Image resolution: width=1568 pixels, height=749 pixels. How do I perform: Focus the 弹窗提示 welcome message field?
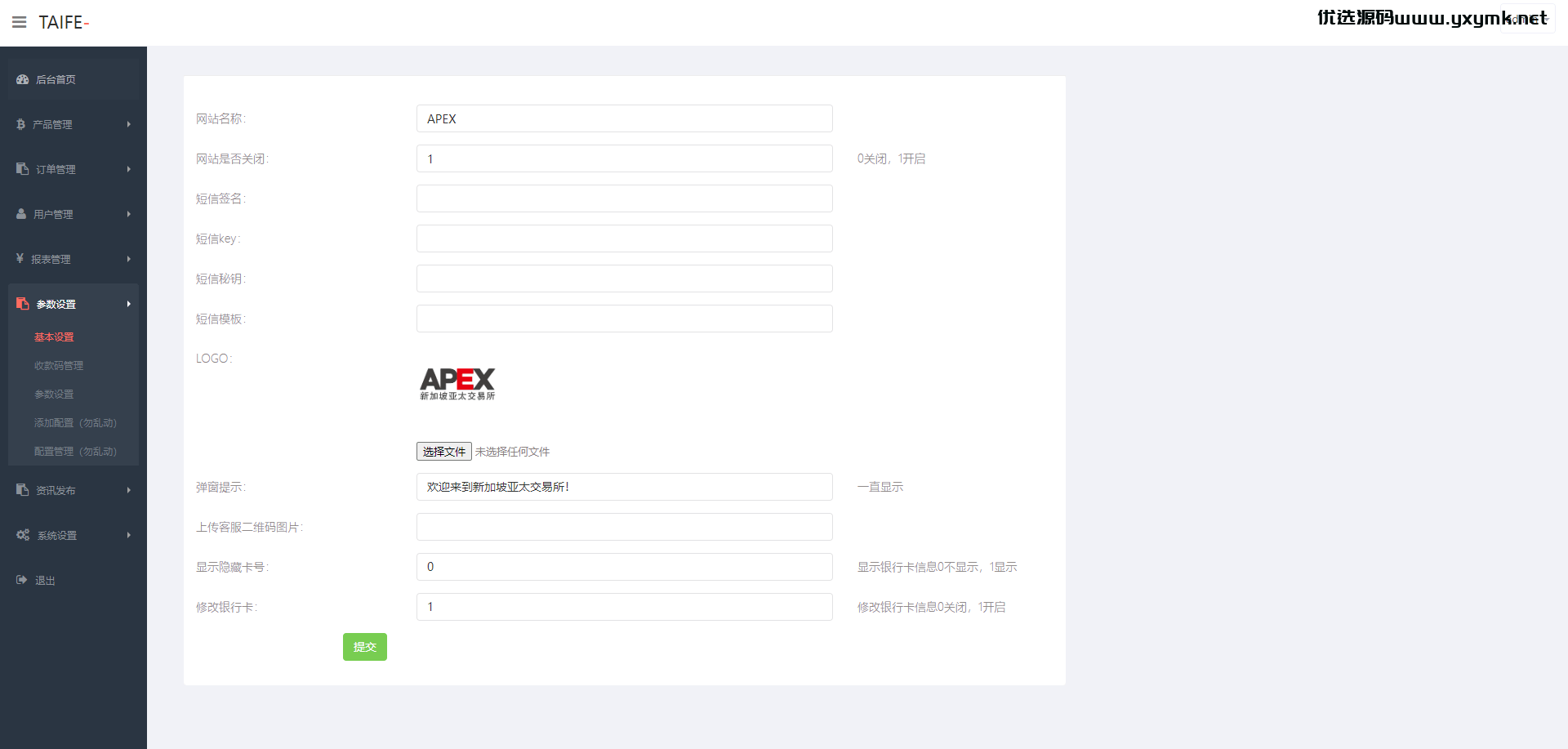(x=625, y=487)
